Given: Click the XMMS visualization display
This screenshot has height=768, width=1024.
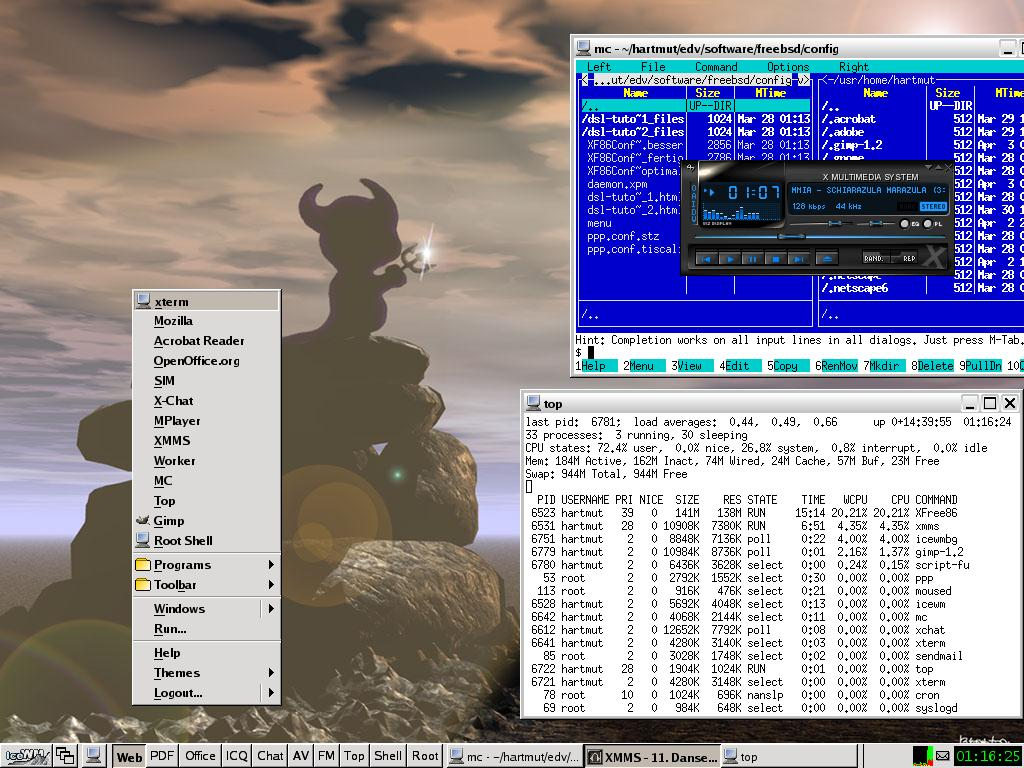Looking at the screenshot, I should pos(740,213).
